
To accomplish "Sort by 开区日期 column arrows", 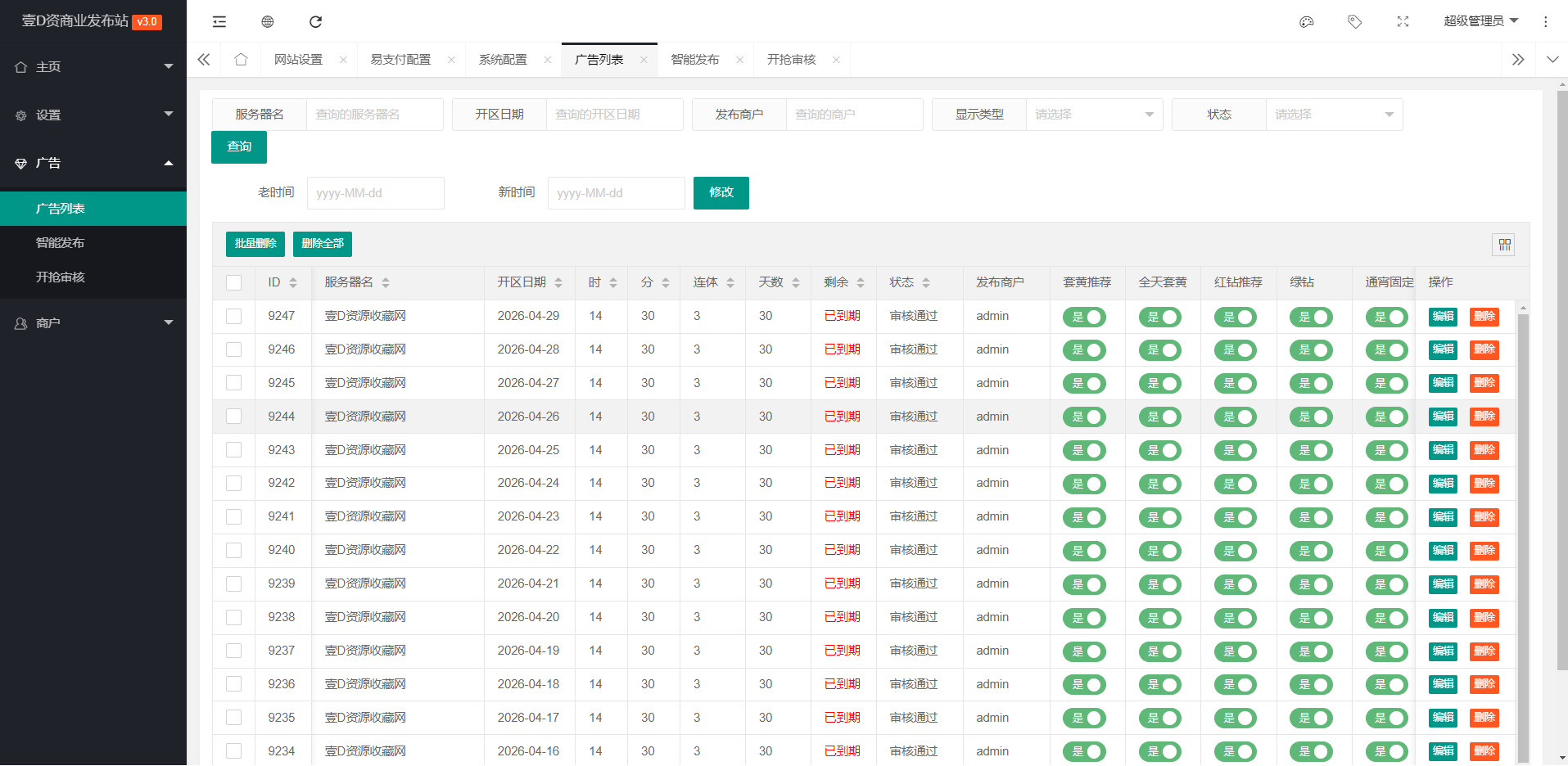I will point(558,282).
